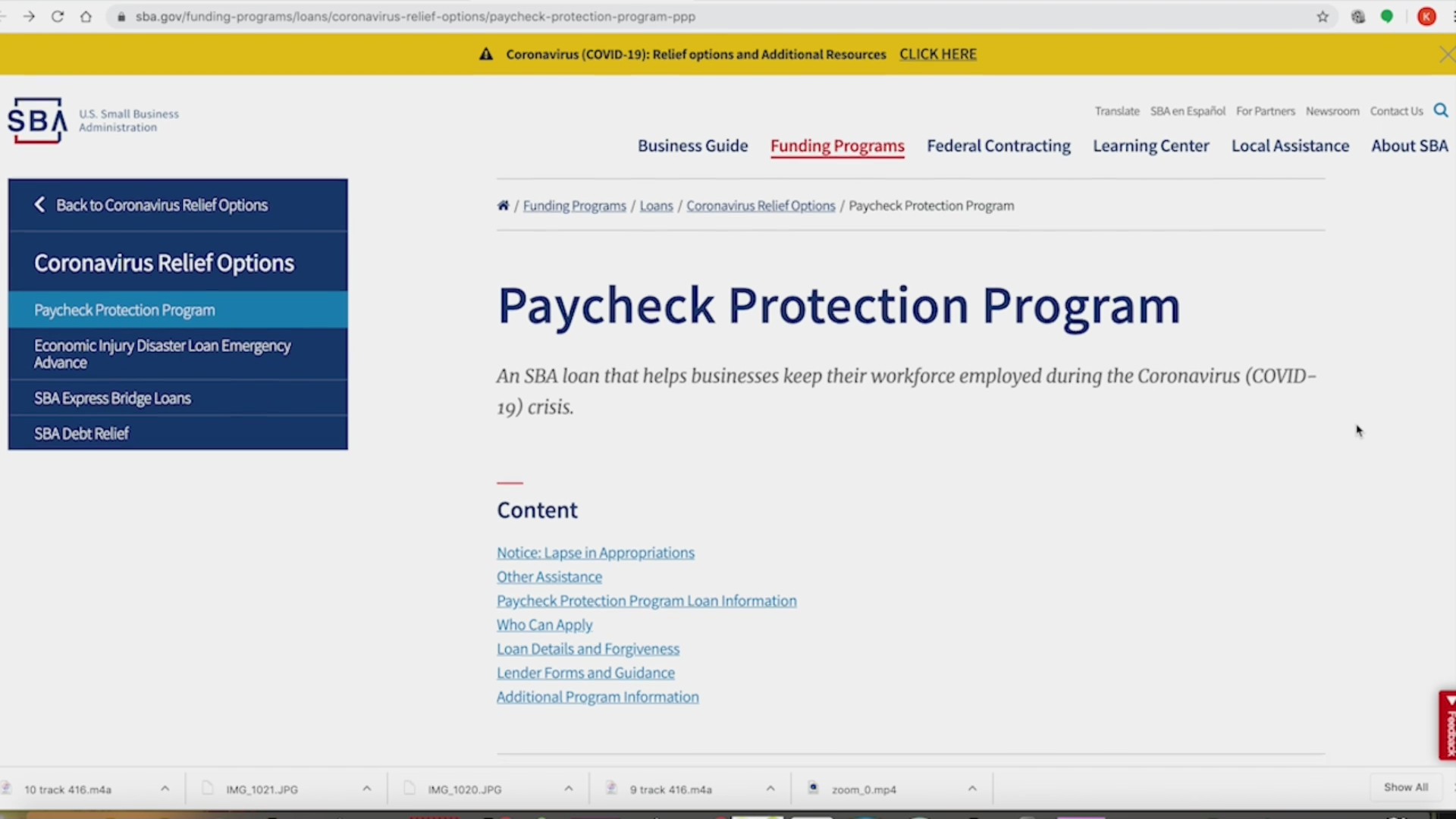Click the site lock icon in address bar
The width and height of the screenshot is (1456, 819).
click(x=121, y=17)
